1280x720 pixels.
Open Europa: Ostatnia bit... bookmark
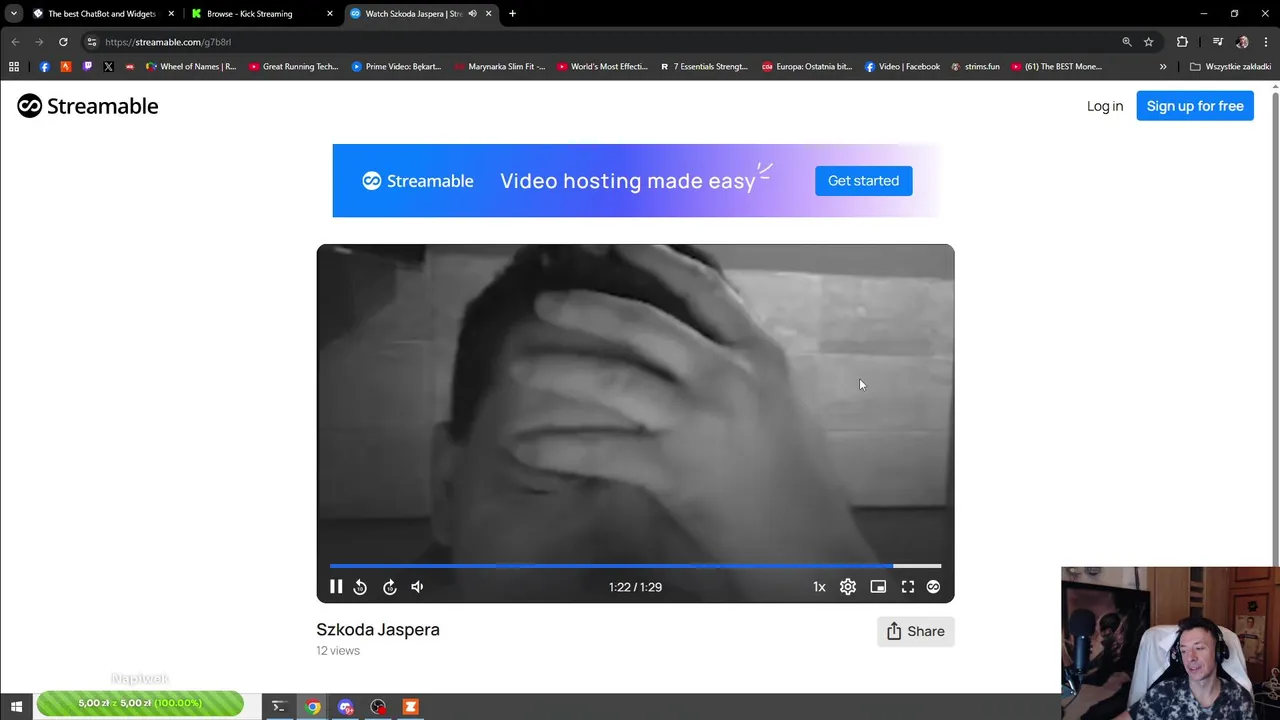807,67
